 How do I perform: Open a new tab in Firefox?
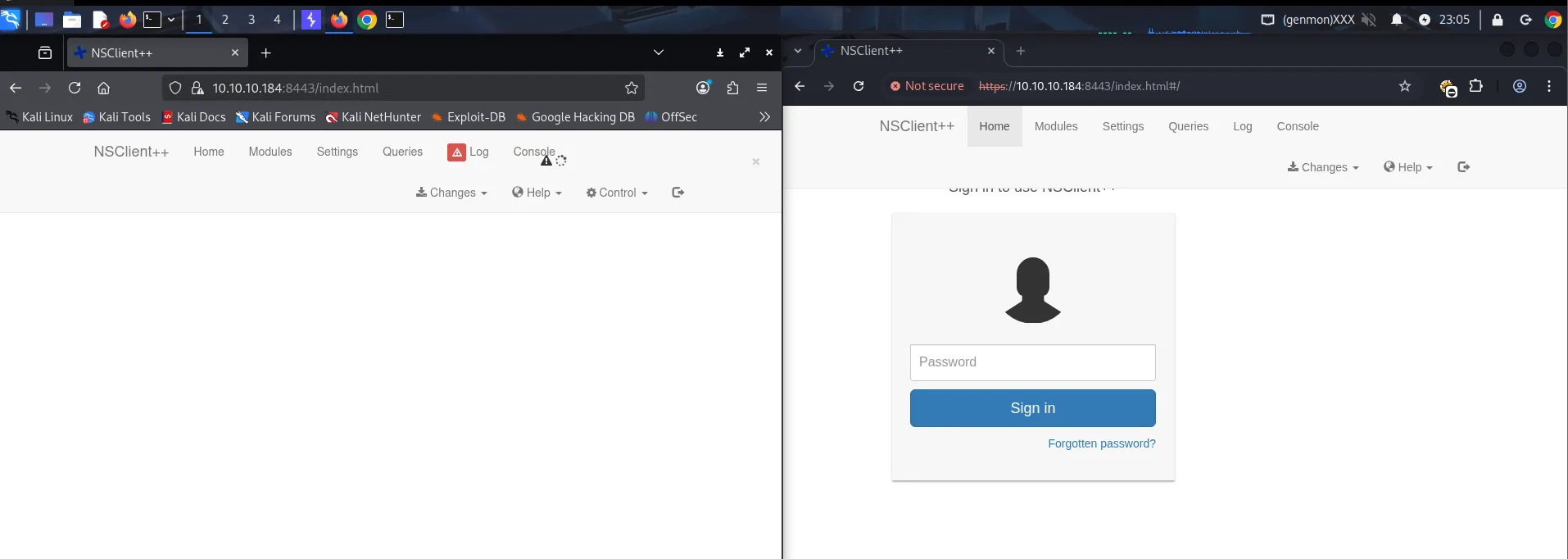click(x=265, y=52)
